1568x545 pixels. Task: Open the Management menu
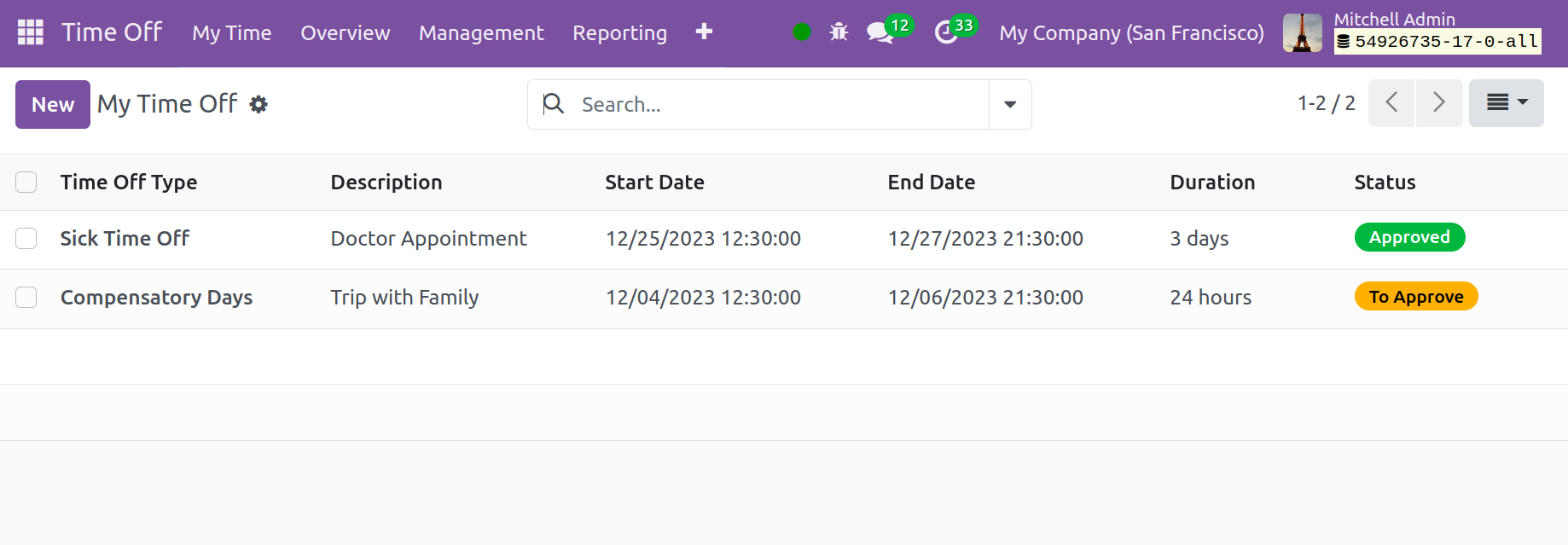pyautogui.click(x=481, y=32)
